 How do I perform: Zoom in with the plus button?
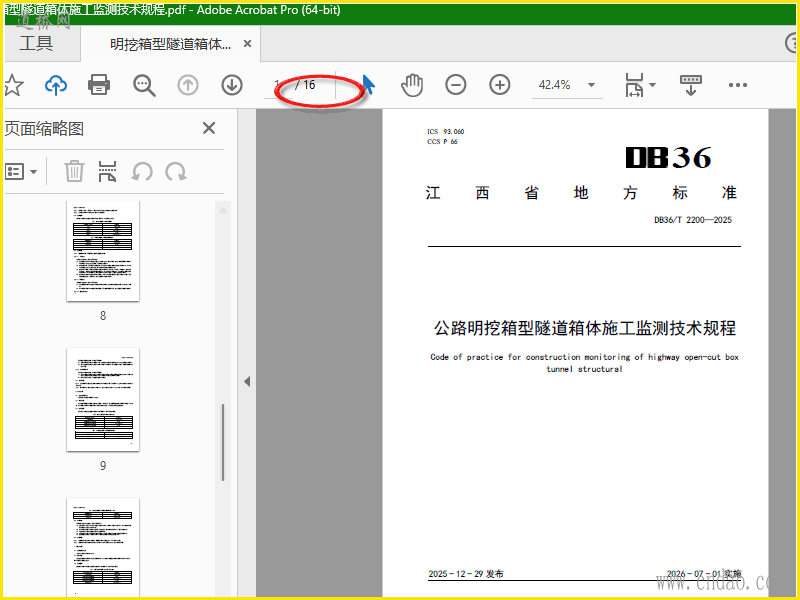click(x=499, y=85)
